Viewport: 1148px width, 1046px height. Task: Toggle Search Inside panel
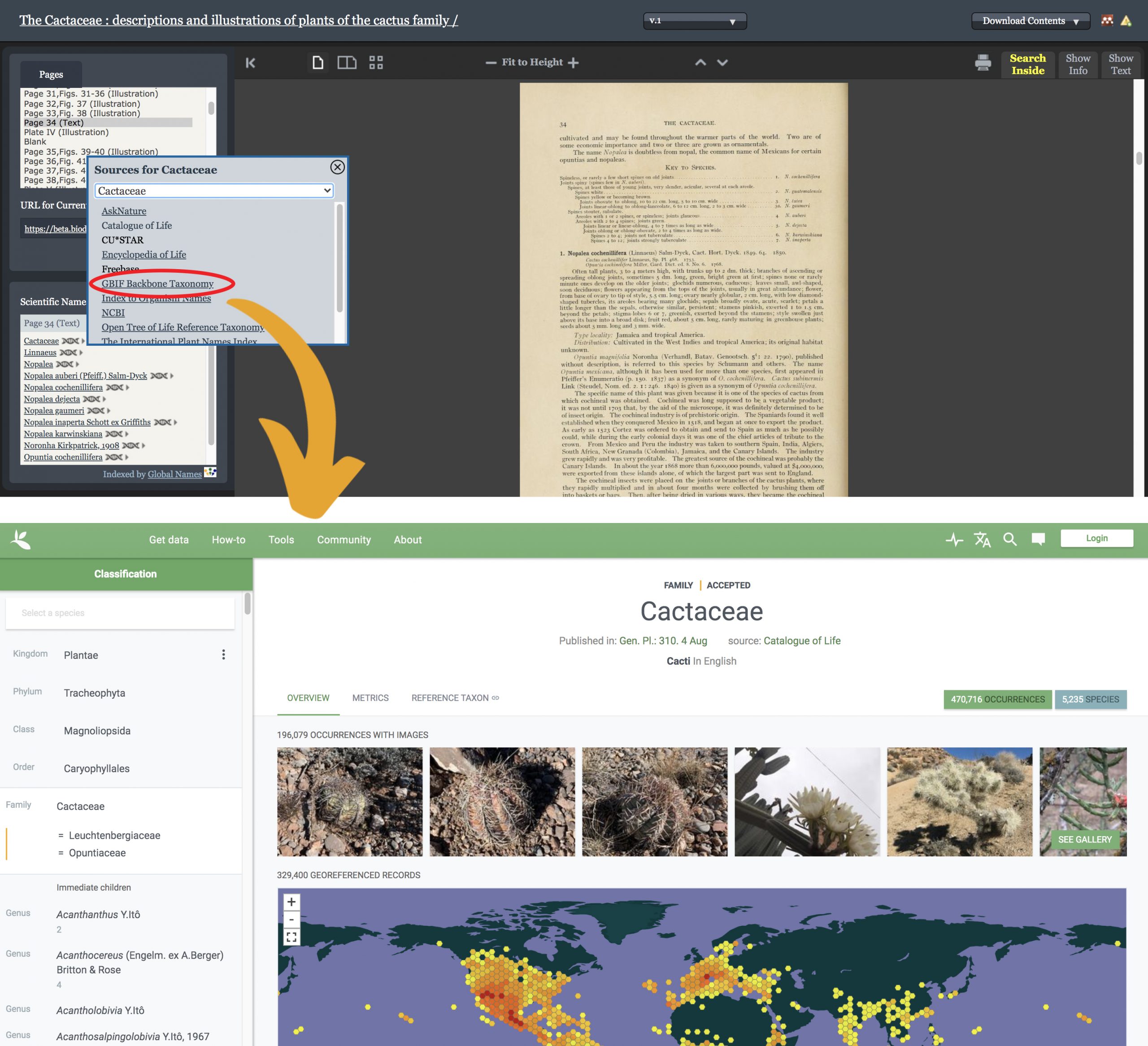click(1027, 65)
